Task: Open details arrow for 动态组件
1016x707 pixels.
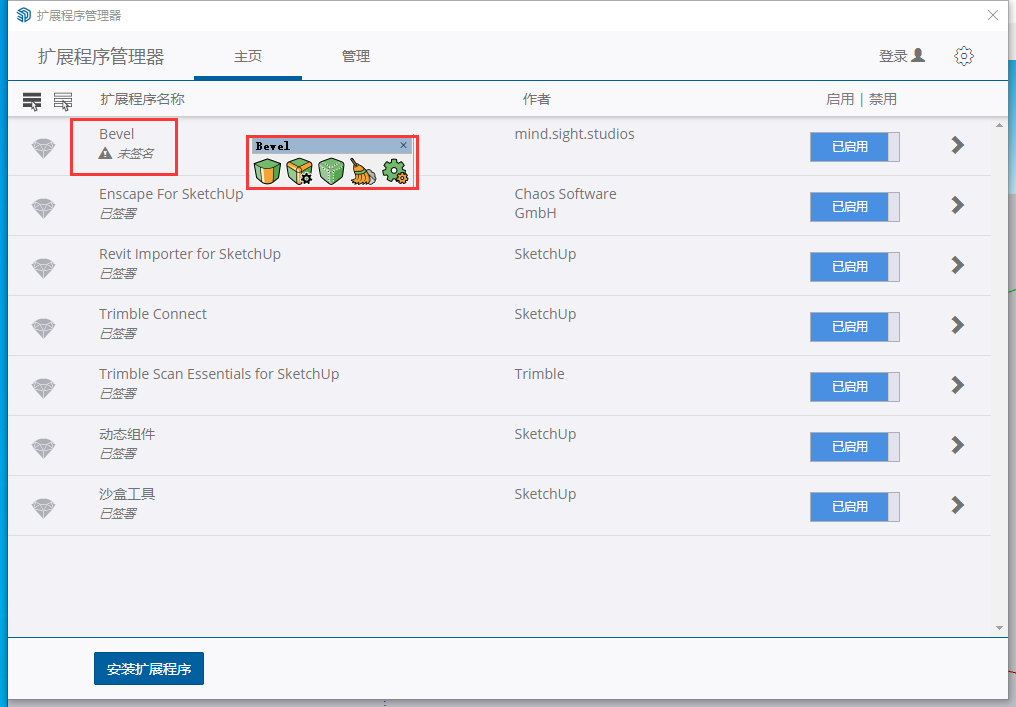Action: pos(958,445)
